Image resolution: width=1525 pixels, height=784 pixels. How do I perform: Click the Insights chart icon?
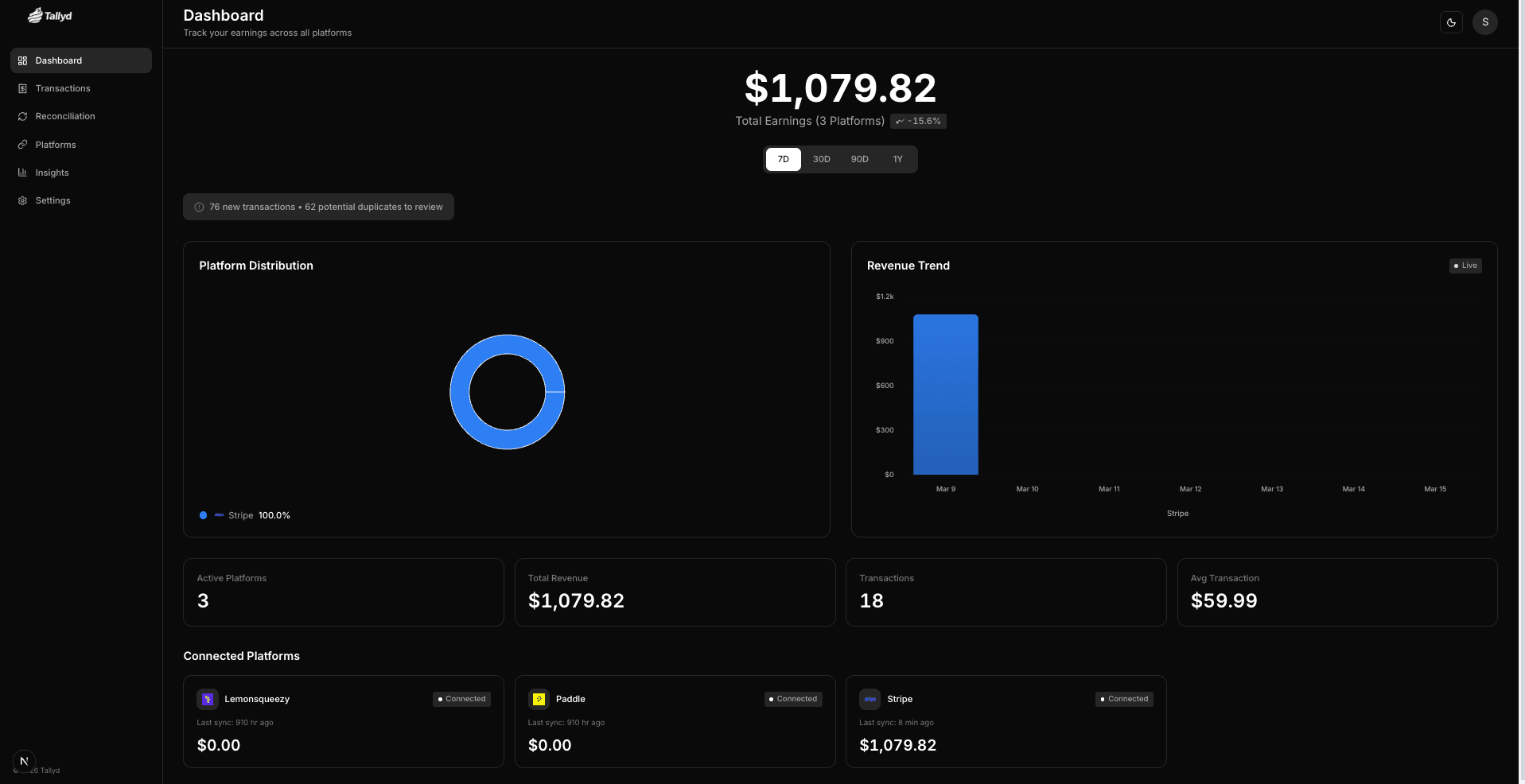click(22, 173)
